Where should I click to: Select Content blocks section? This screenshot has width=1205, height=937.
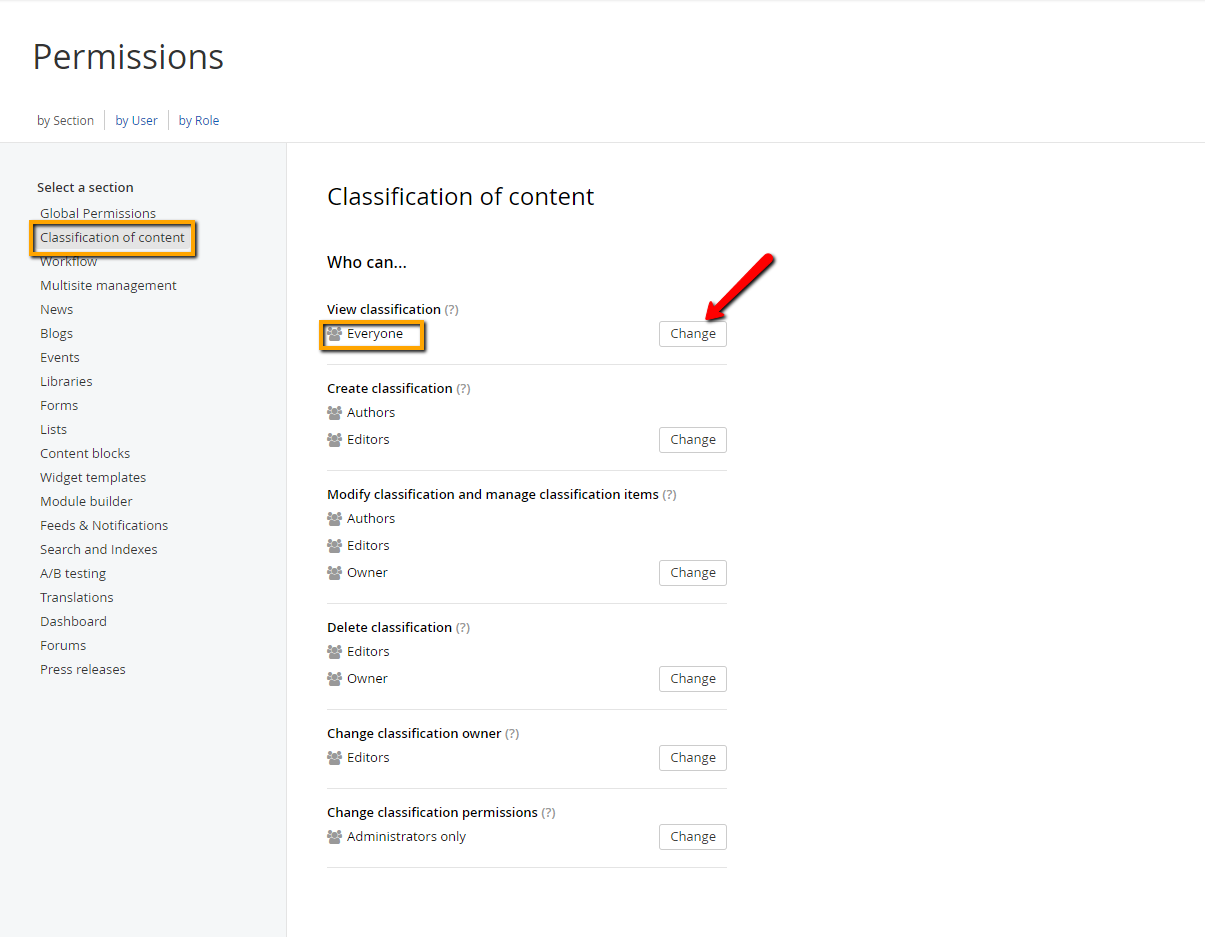tap(85, 454)
